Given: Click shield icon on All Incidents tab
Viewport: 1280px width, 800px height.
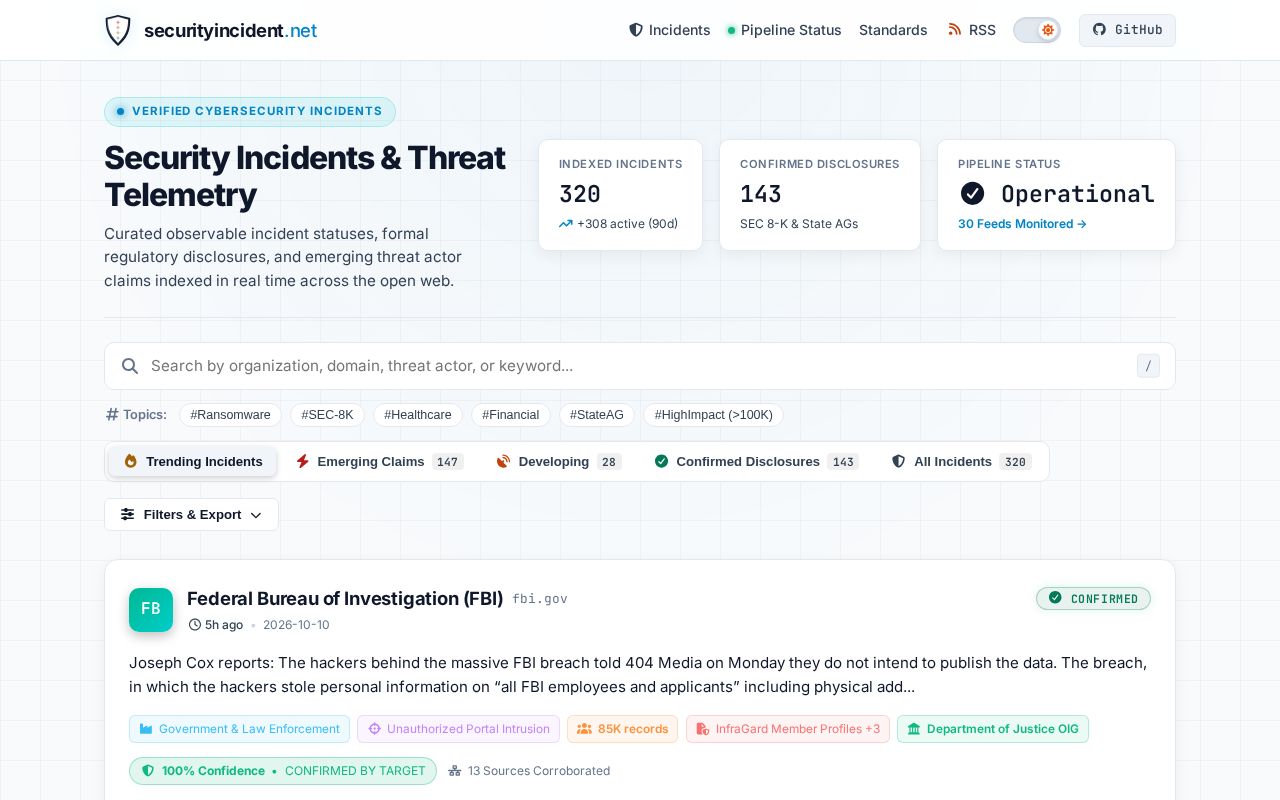Looking at the screenshot, I should (x=898, y=461).
